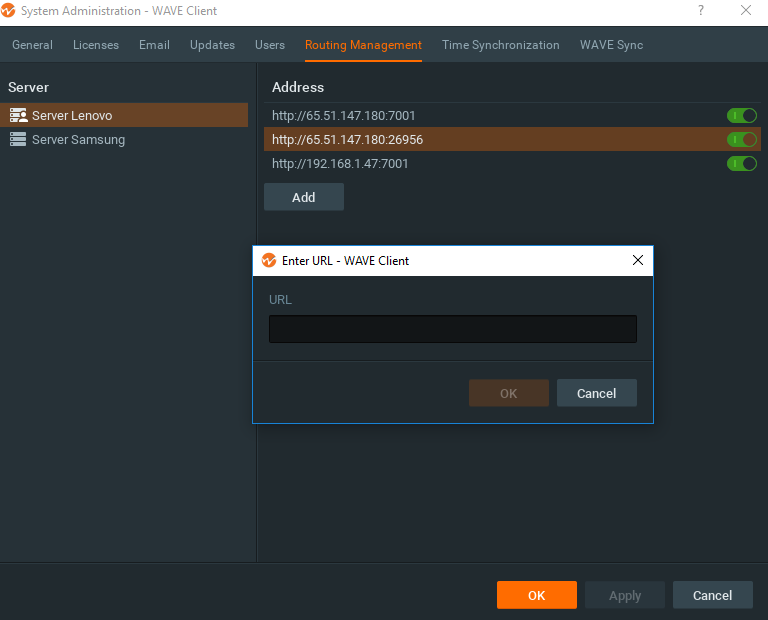Open the help question mark in title bar

click(701, 10)
